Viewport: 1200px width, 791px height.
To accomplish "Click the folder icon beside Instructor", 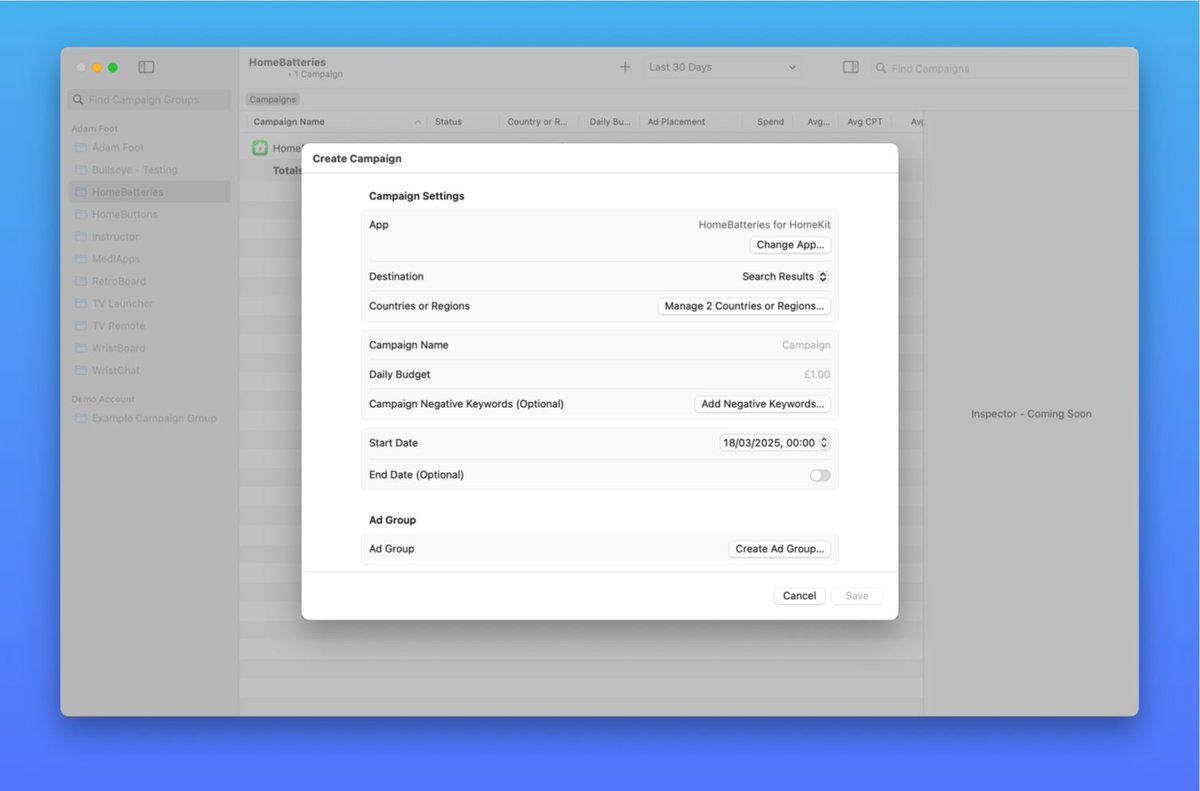I will coord(80,237).
